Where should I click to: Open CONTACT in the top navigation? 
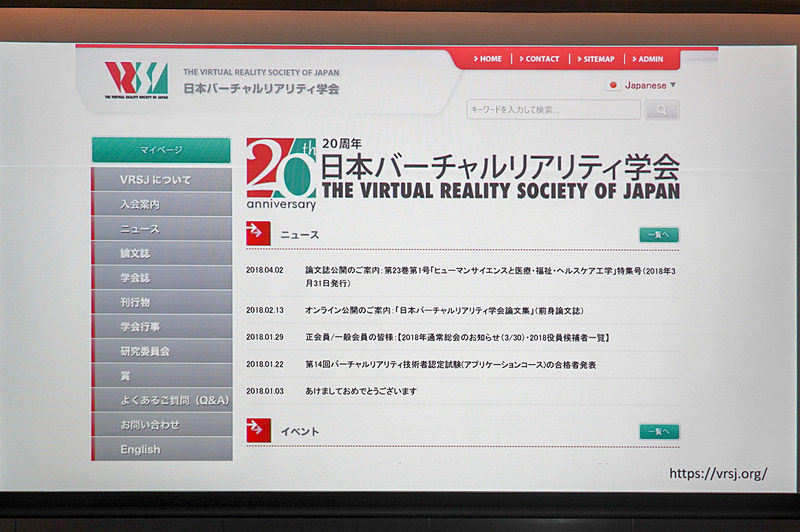pyautogui.click(x=540, y=59)
